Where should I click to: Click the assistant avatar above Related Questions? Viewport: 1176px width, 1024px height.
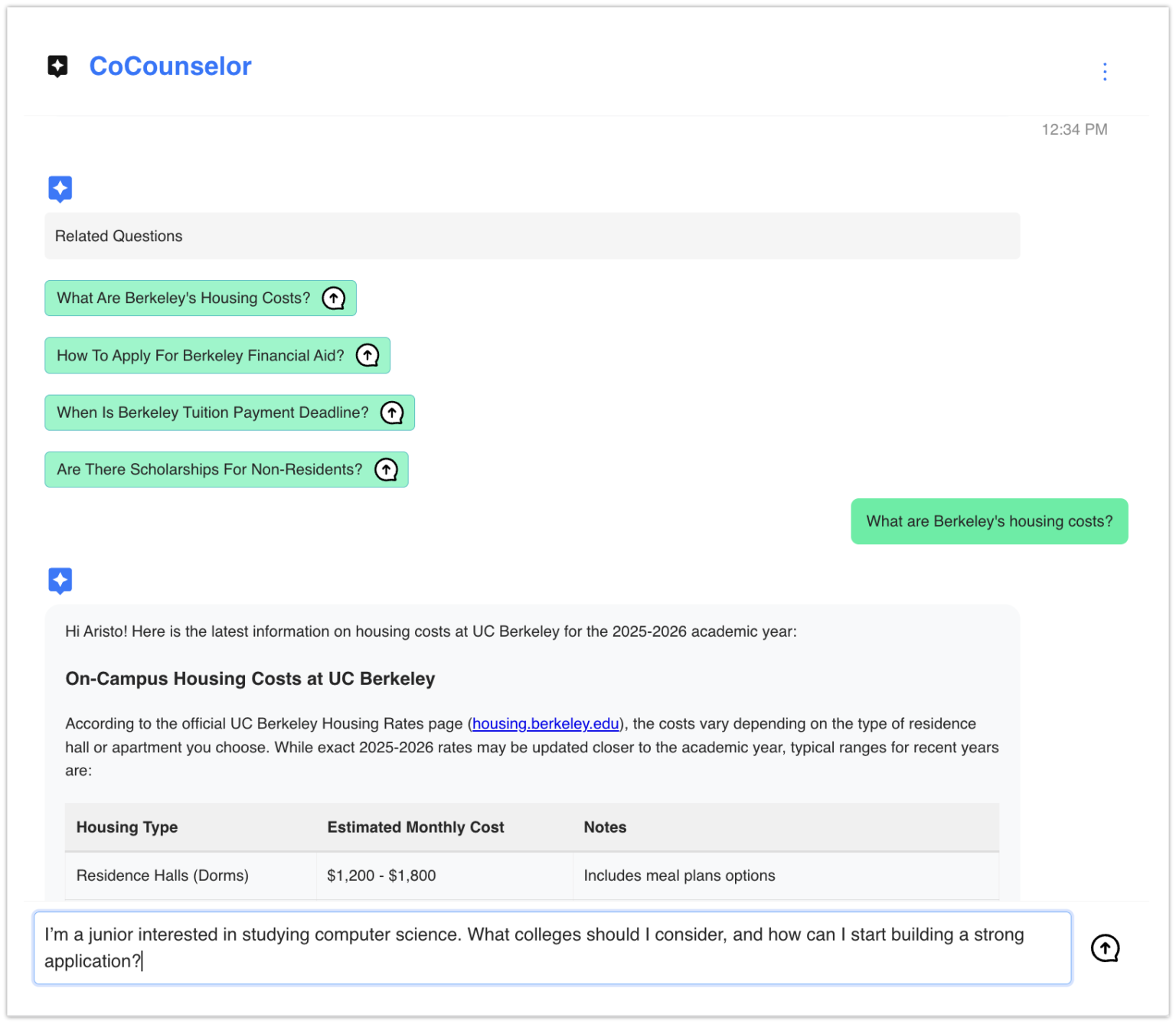click(x=60, y=188)
